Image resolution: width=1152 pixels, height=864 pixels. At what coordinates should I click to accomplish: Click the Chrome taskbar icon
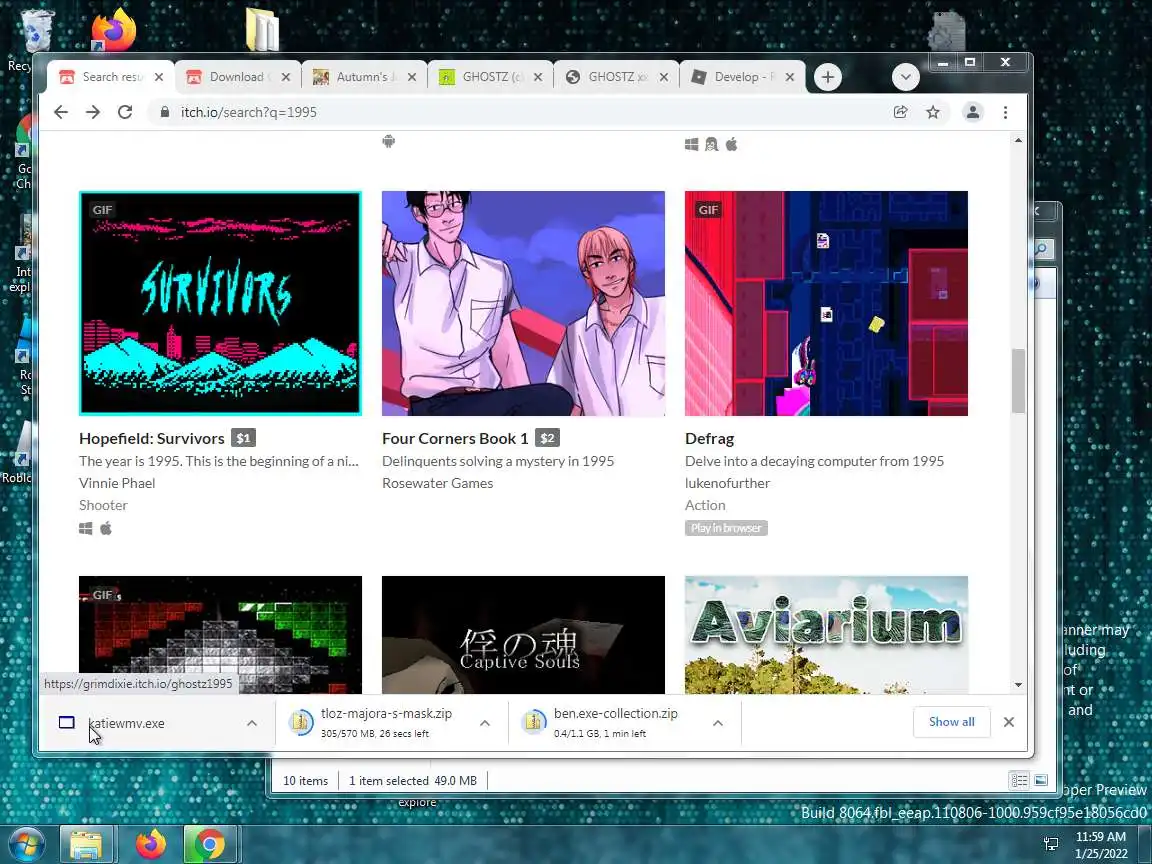pyautogui.click(x=209, y=844)
